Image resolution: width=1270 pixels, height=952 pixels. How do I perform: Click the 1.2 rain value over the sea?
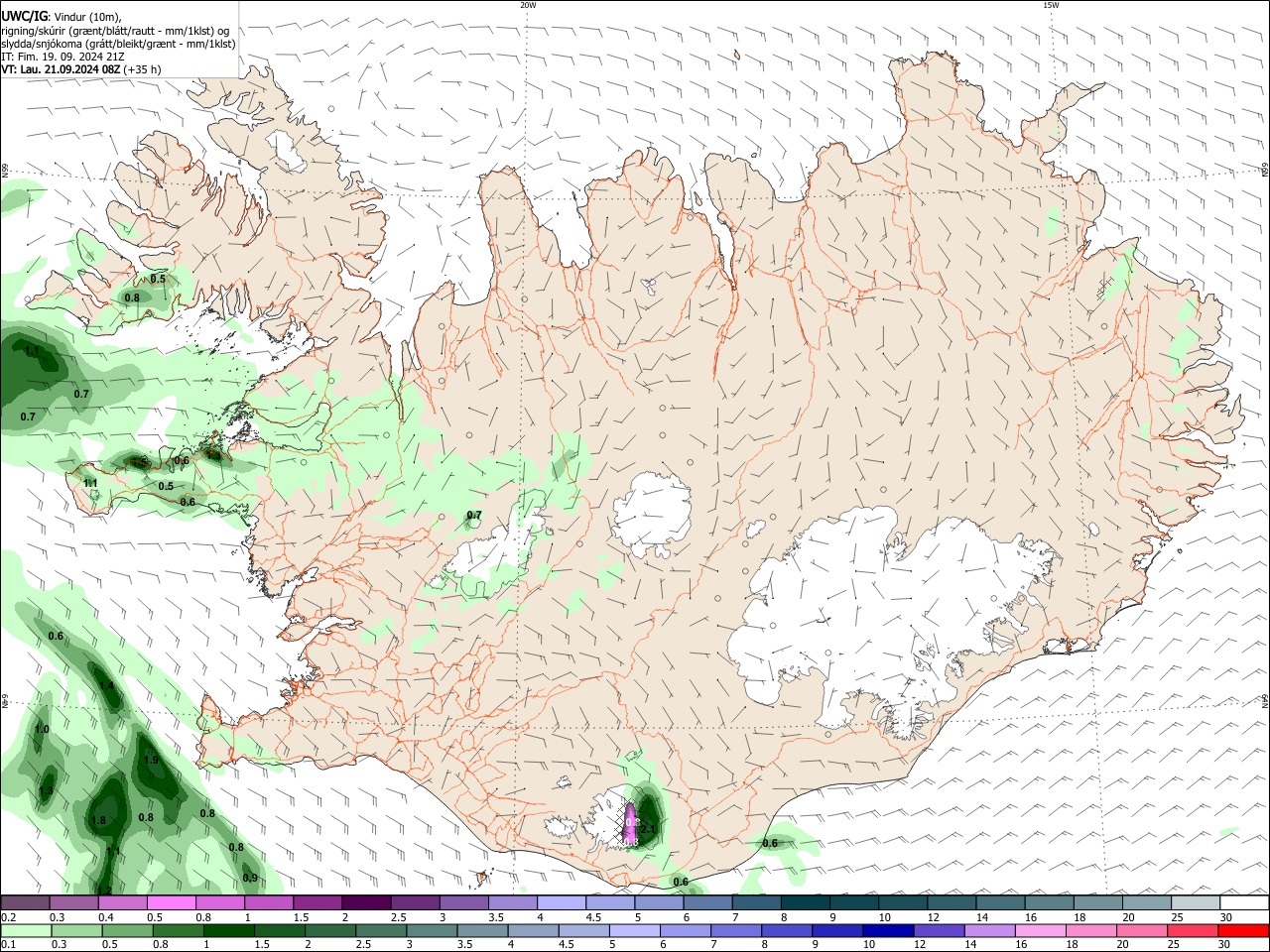[104, 890]
